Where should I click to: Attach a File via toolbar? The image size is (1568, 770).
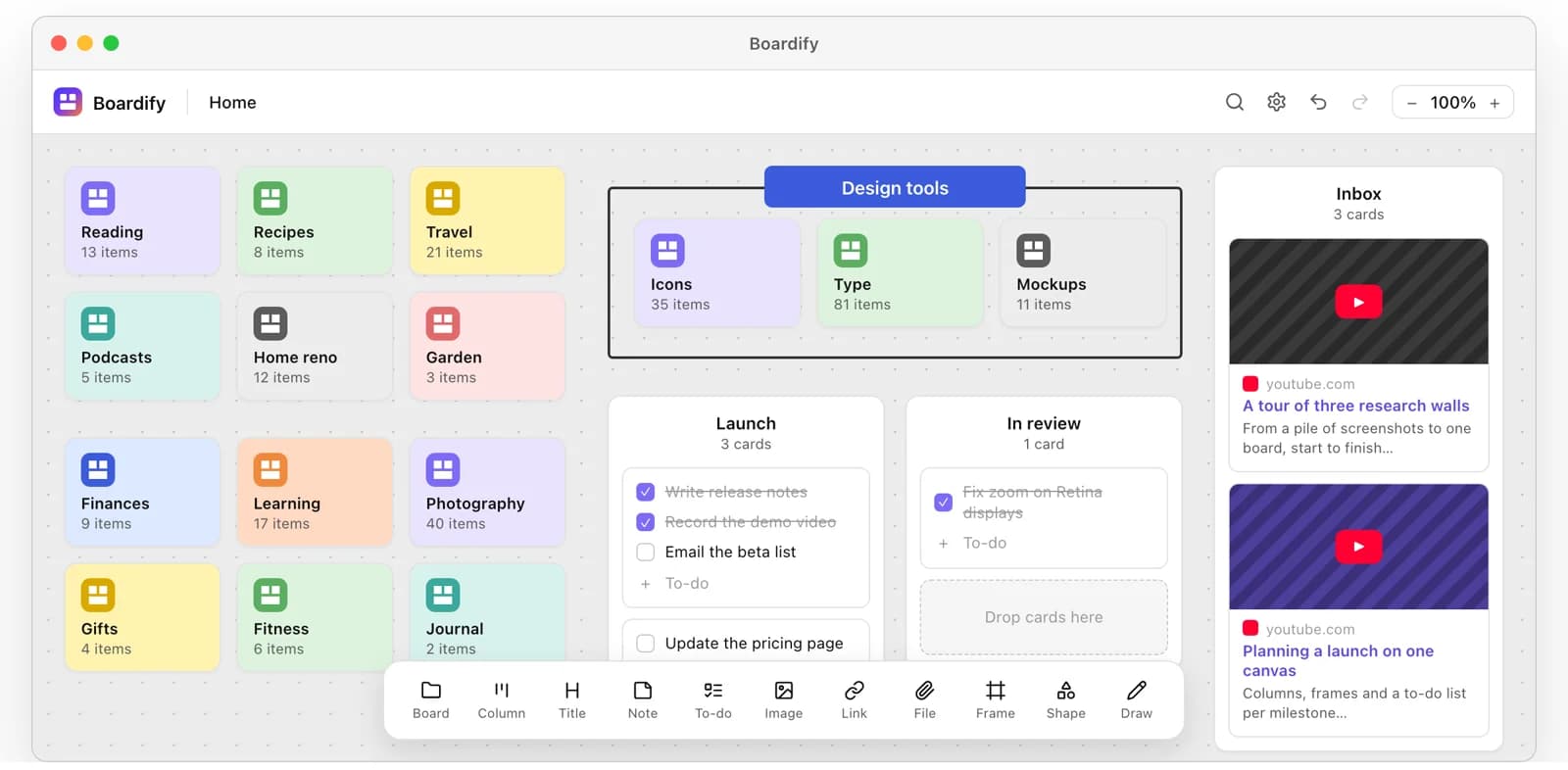click(924, 700)
